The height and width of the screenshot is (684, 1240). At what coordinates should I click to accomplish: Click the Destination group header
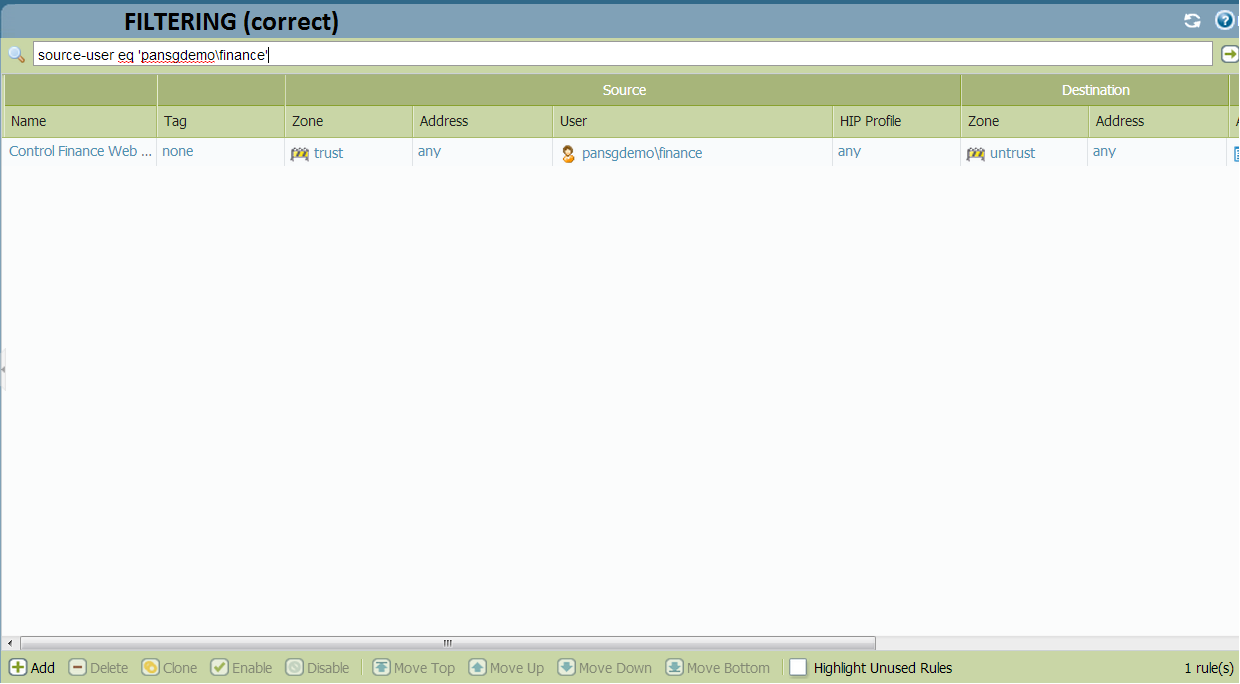(1095, 90)
